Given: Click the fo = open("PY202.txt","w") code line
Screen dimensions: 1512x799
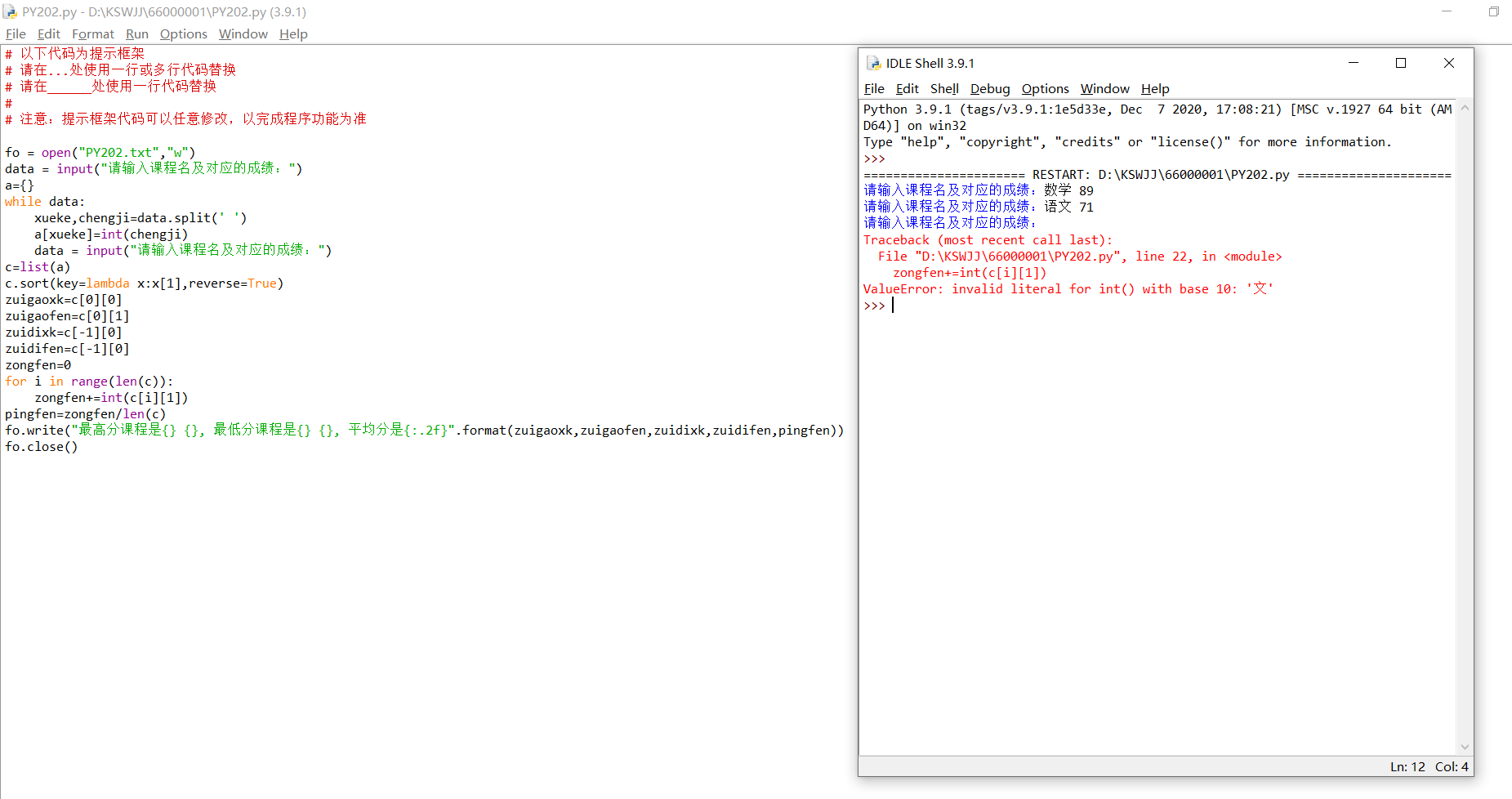Looking at the screenshot, I should click(100, 152).
